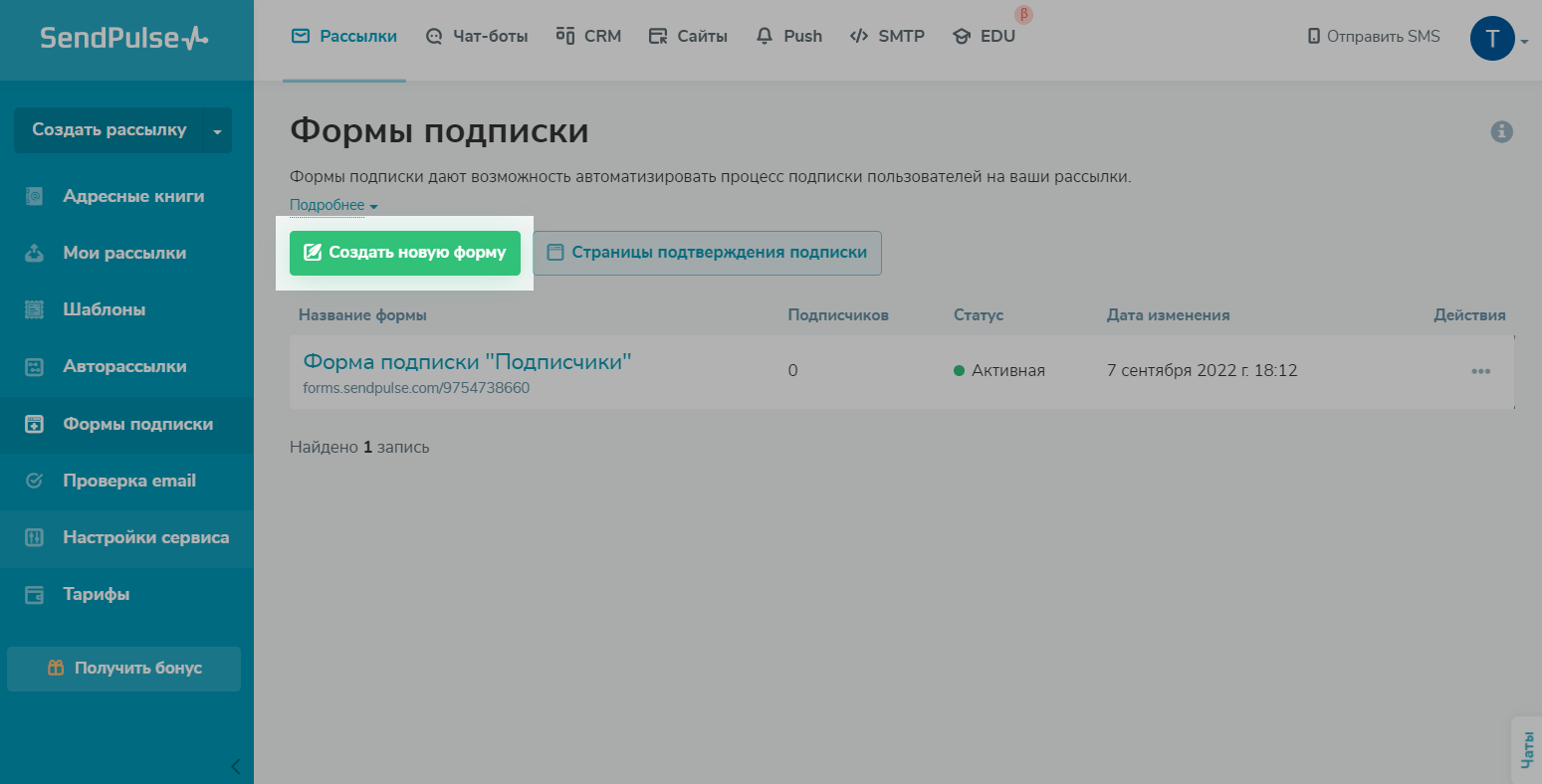Click the info icon beside page title
The width and height of the screenshot is (1542, 784).
tap(1501, 131)
